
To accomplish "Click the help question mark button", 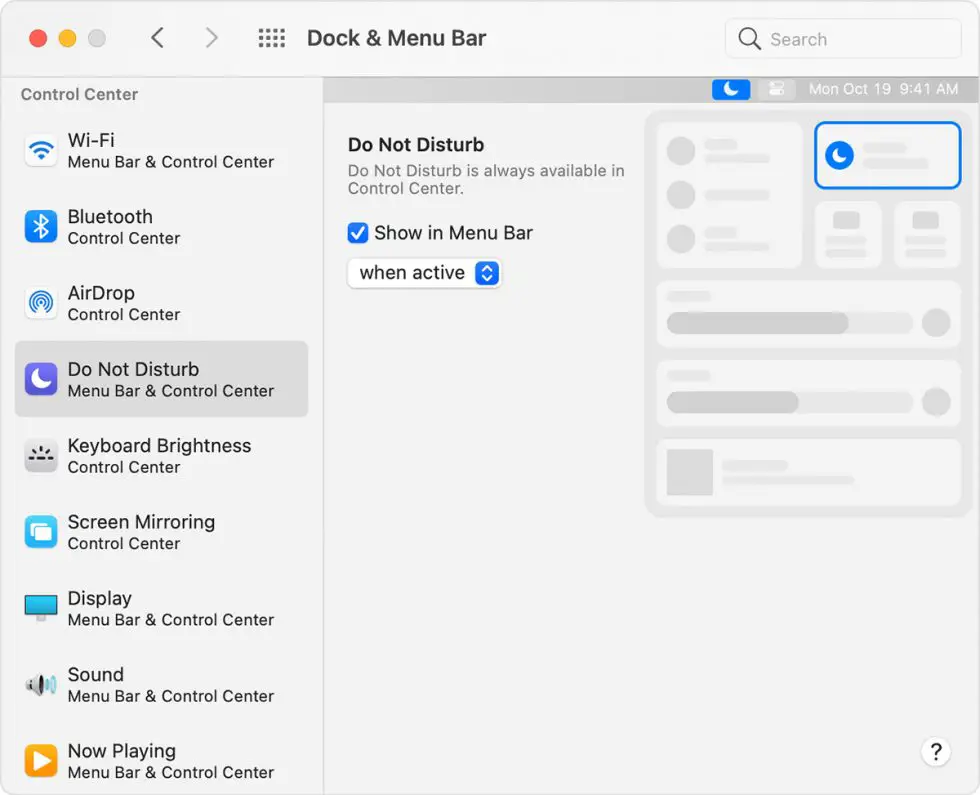I will click(935, 751).
